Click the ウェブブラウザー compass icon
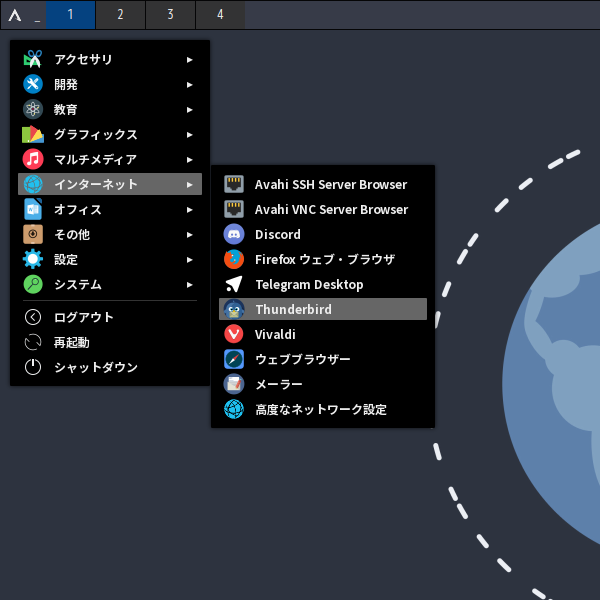The height and width of the screenshot is (600, 600). coord(234,359)
